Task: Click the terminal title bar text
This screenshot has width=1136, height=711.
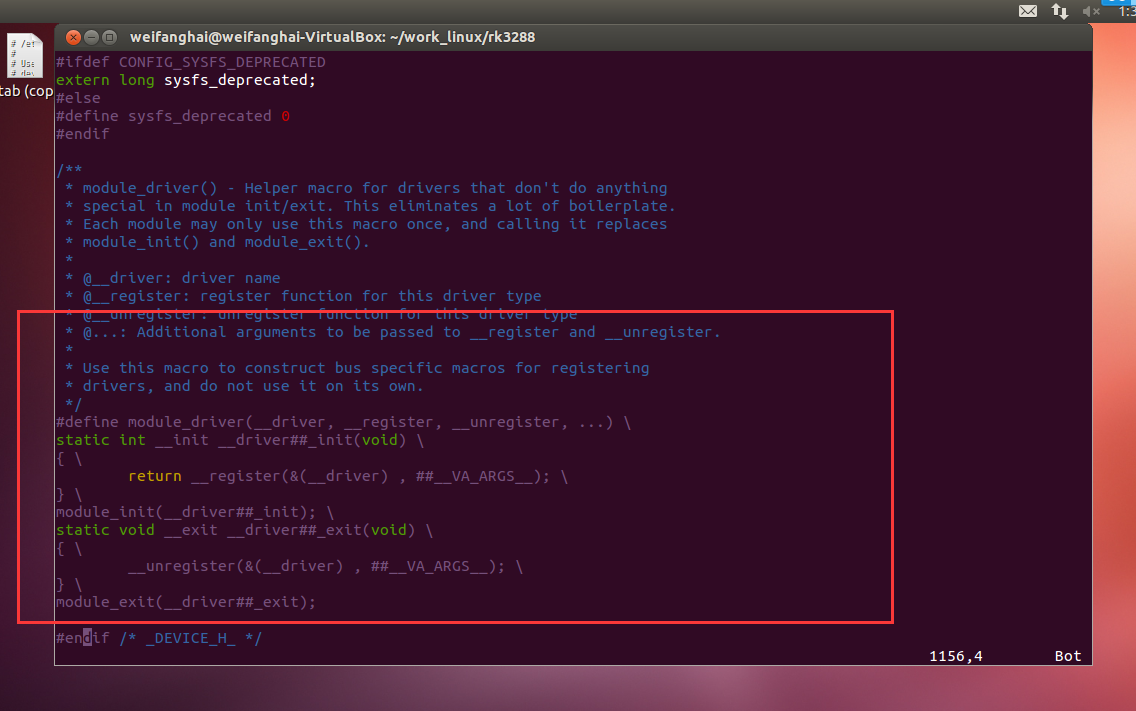Action: tap(332, 37)
